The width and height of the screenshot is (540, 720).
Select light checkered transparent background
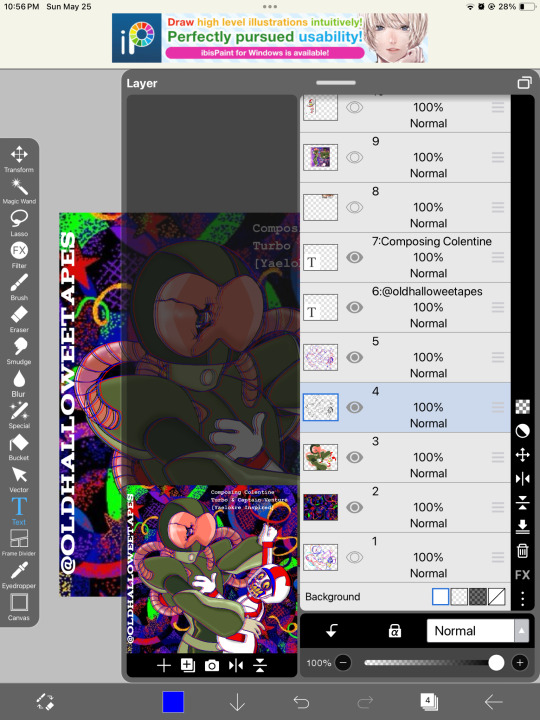[x=459, y=596]
